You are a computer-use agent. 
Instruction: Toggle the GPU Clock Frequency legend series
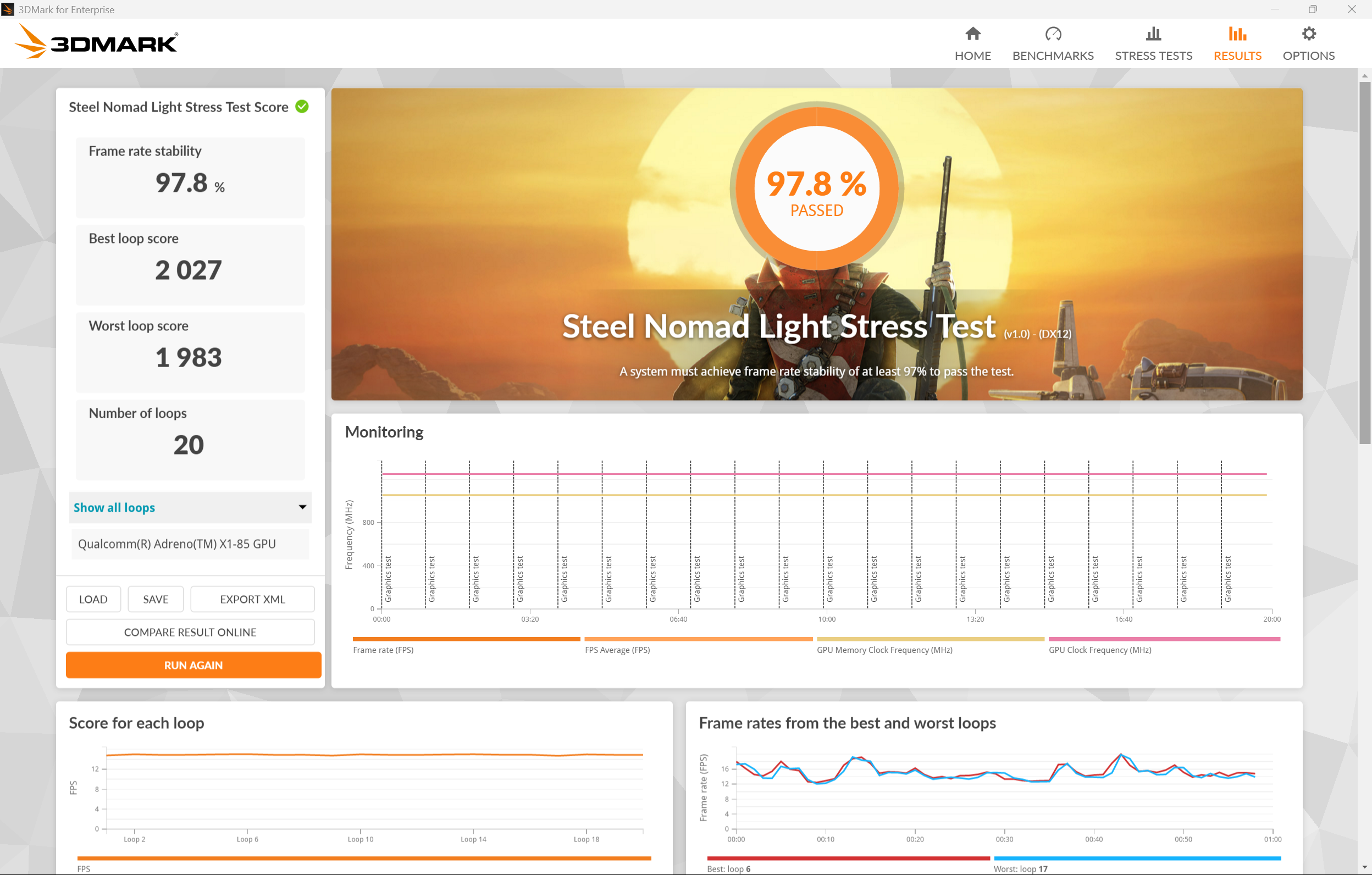coord(1099,650)
